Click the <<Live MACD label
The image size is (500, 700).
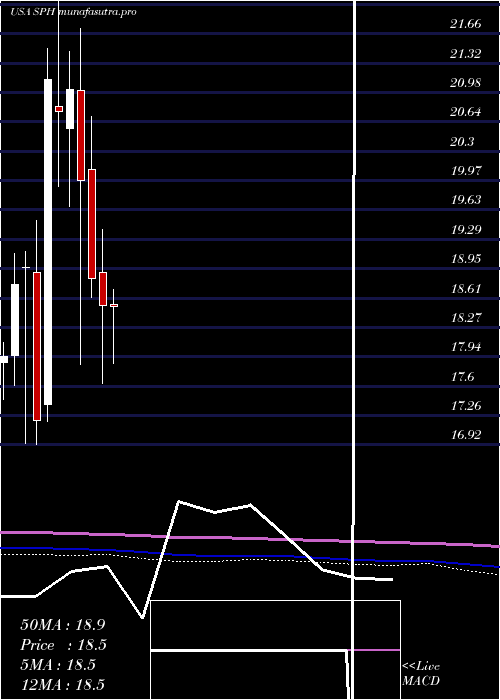(421, 673)
